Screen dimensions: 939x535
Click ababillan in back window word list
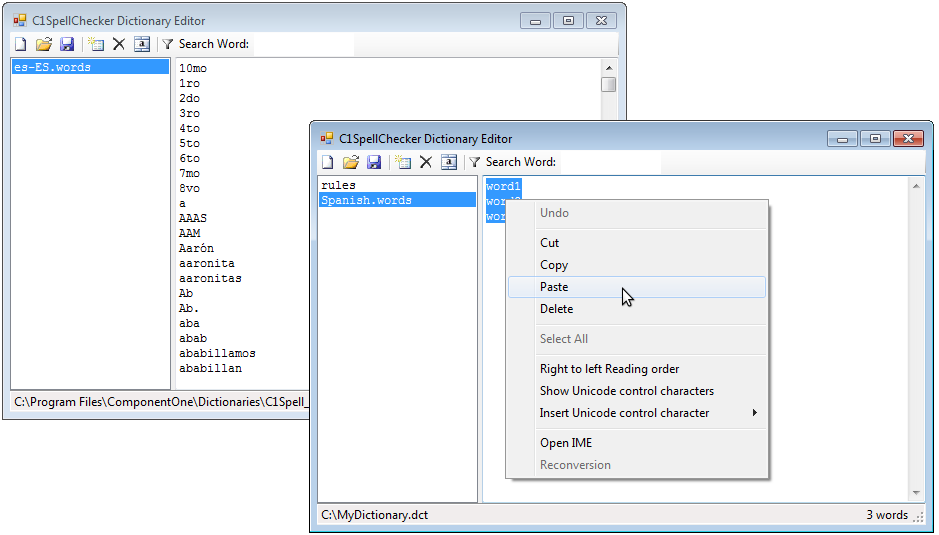[210, 368]
